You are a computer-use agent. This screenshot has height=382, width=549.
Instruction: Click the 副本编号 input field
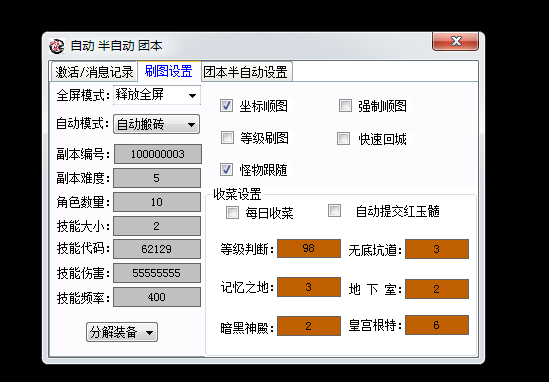[x=158, y=154]
